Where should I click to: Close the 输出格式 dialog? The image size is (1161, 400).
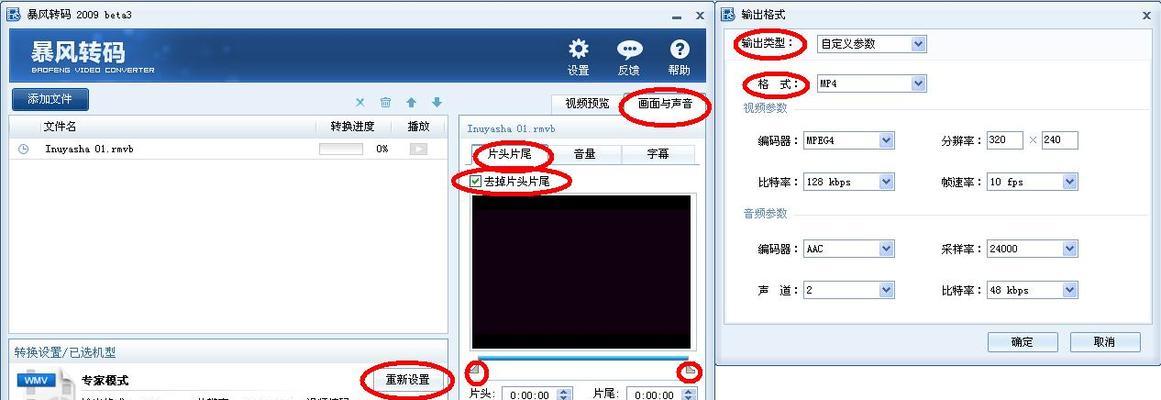pos(1147,15)
